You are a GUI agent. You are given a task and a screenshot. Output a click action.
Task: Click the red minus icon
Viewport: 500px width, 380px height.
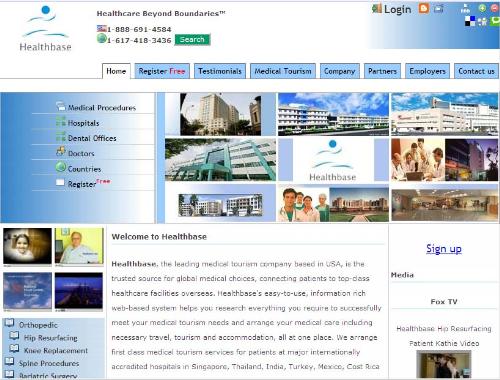tap(495, 8)
